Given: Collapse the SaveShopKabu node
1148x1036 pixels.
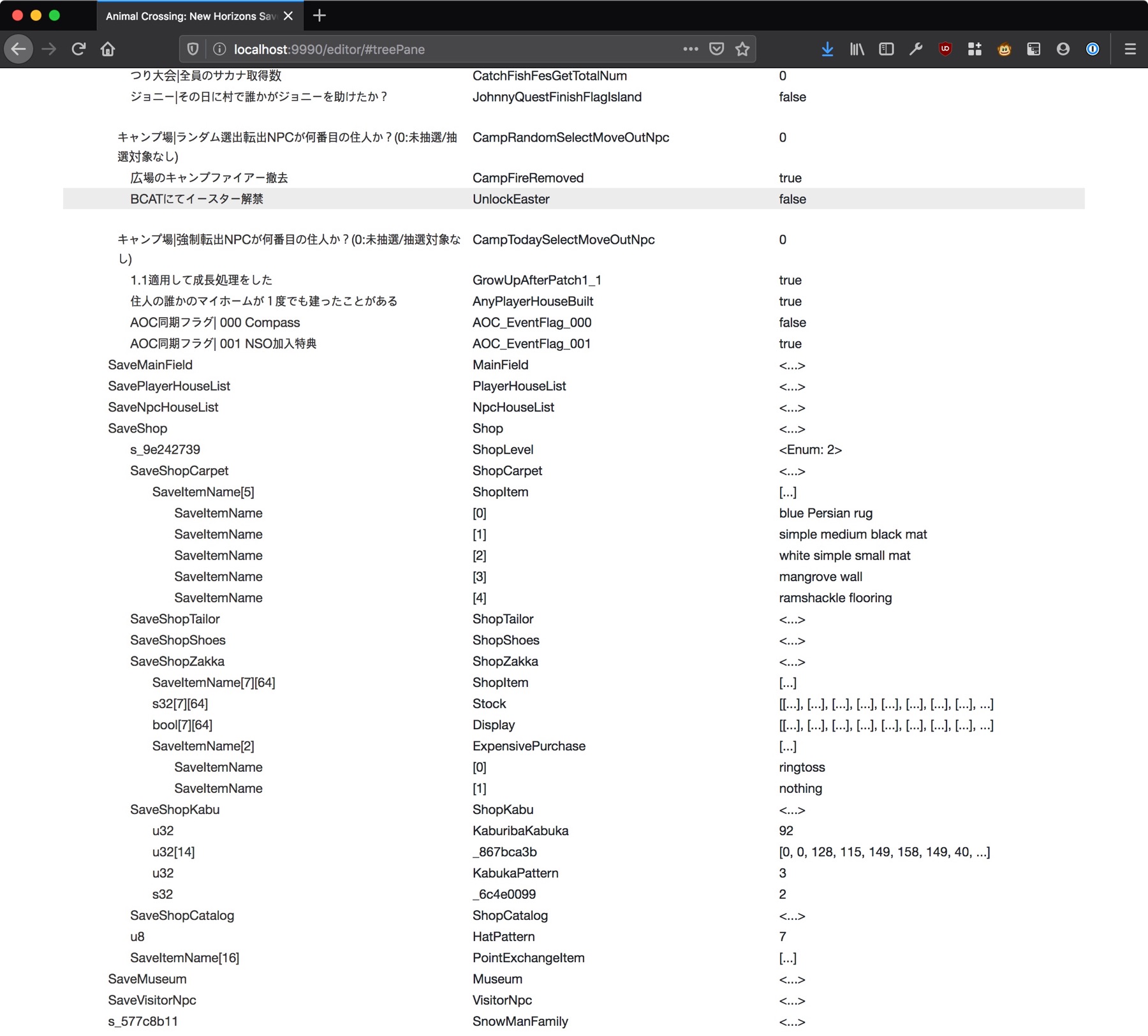Looking at the screenshot, I should point(175,810).
